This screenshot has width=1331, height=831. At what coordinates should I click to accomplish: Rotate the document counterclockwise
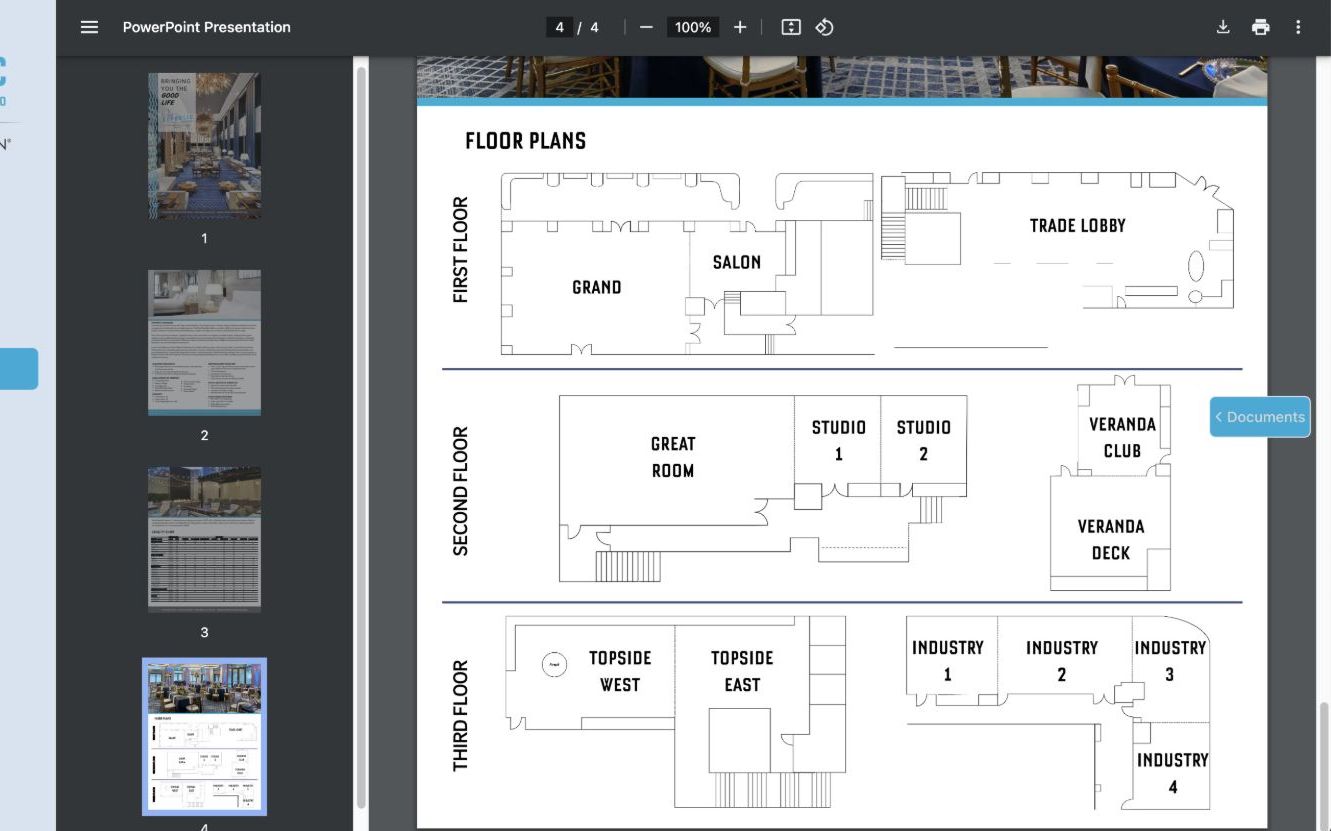(824, 27)
